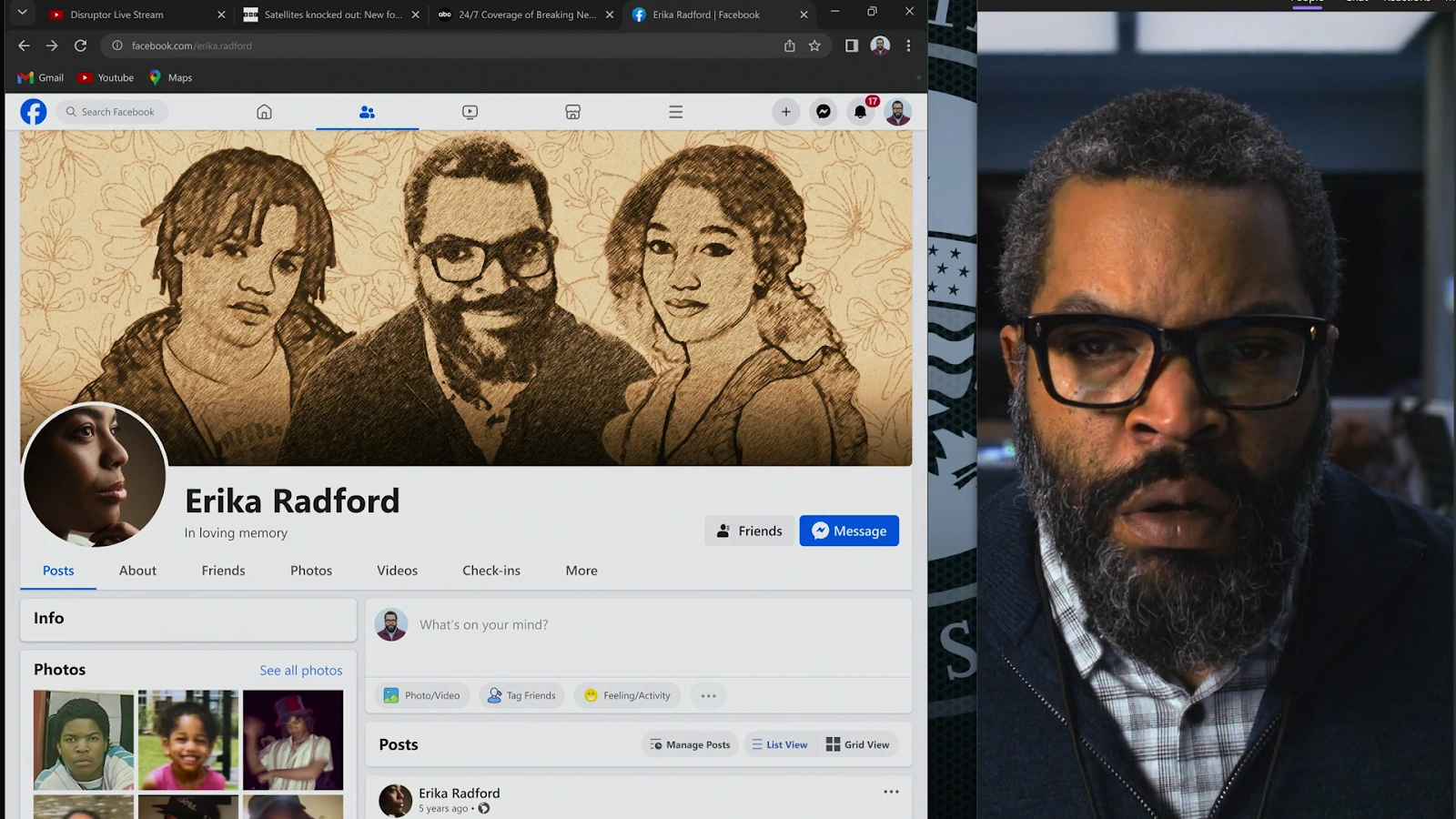The height and width of the screenshot is (819, 1456).
Task: Bookmark this page with the star icon
Action: click(814, 45)
